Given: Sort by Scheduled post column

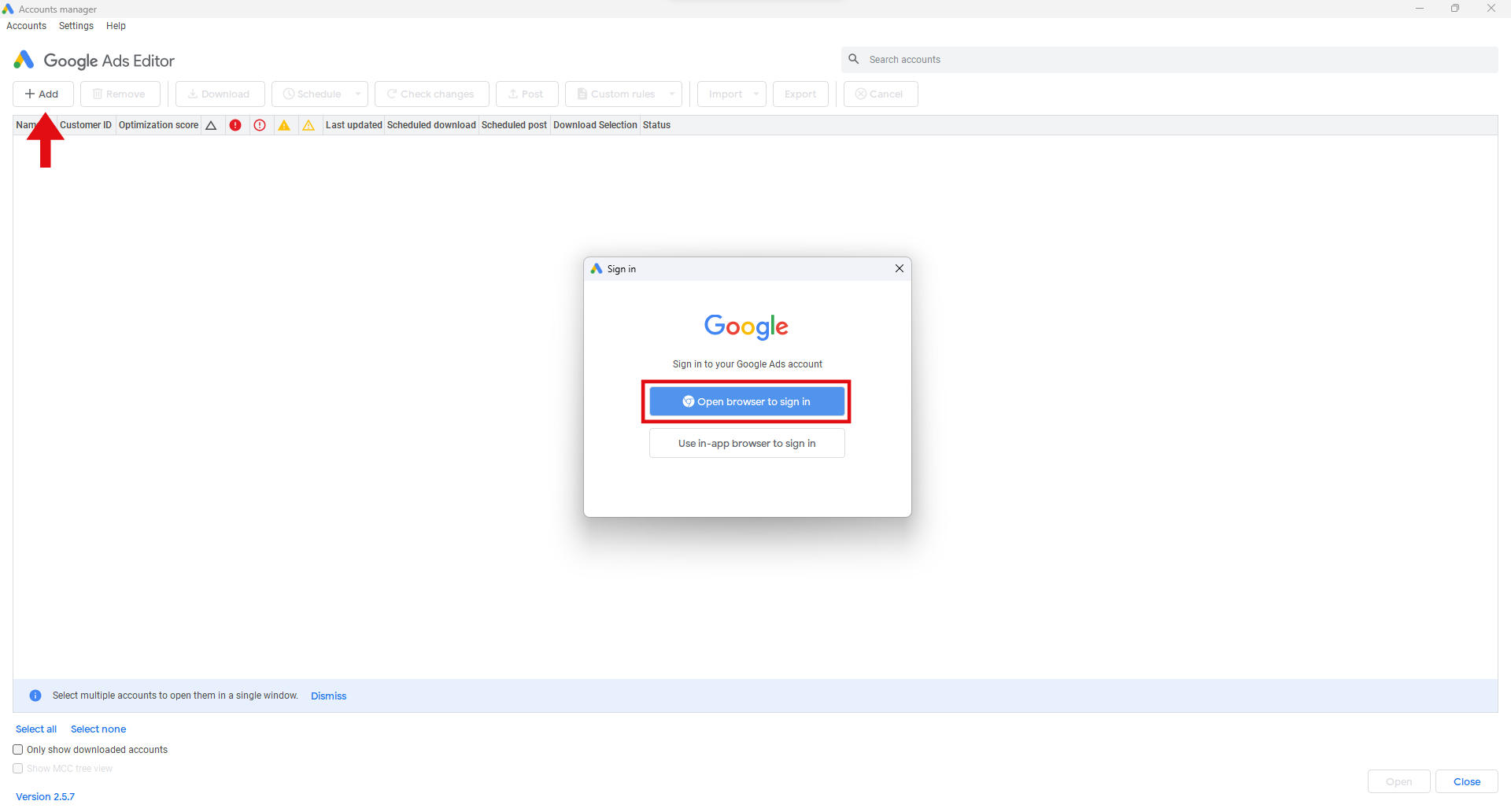Looking at the screenshot, I should (x=514, y=125).
